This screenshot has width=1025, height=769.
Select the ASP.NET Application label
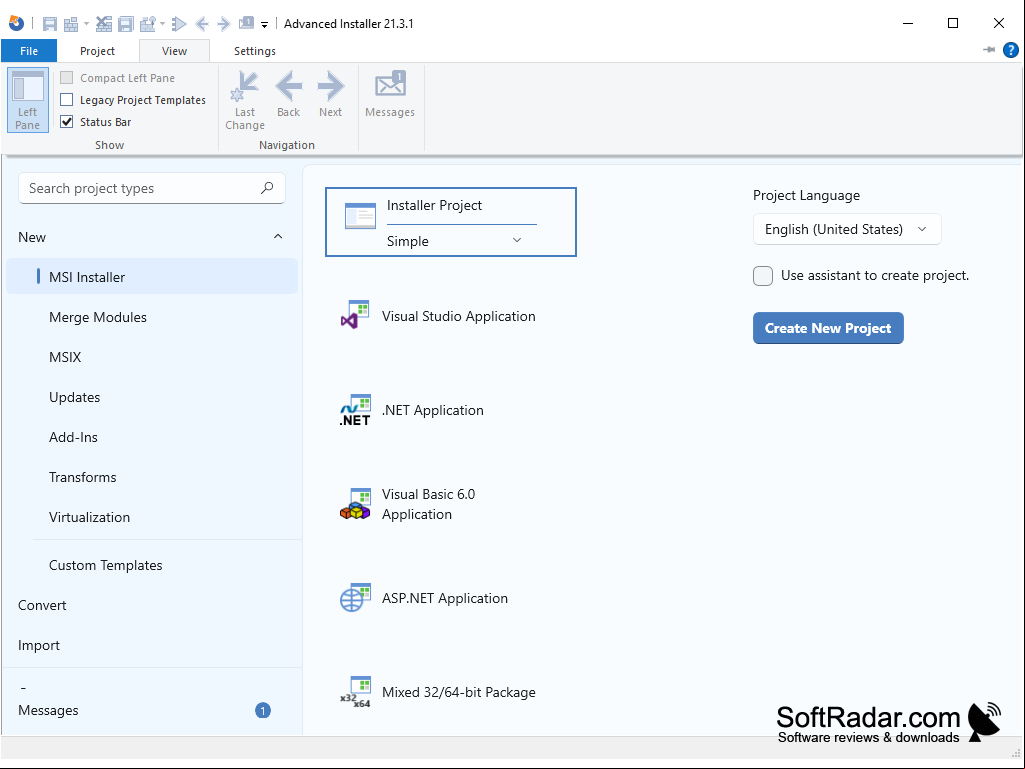[x=445, y=598]
